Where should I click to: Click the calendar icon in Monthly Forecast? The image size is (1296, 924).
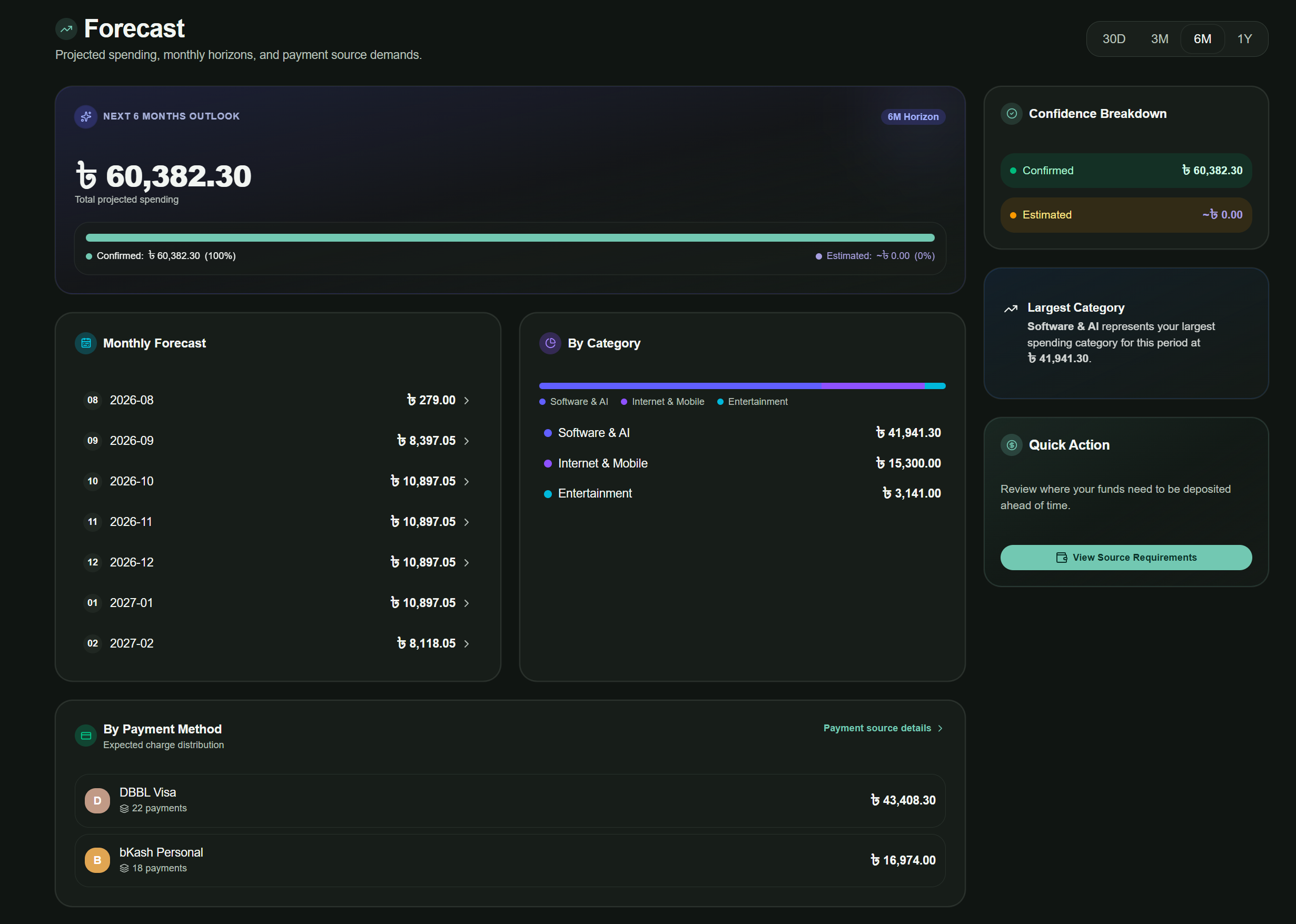pyautogui.click(x=86, y=343)
